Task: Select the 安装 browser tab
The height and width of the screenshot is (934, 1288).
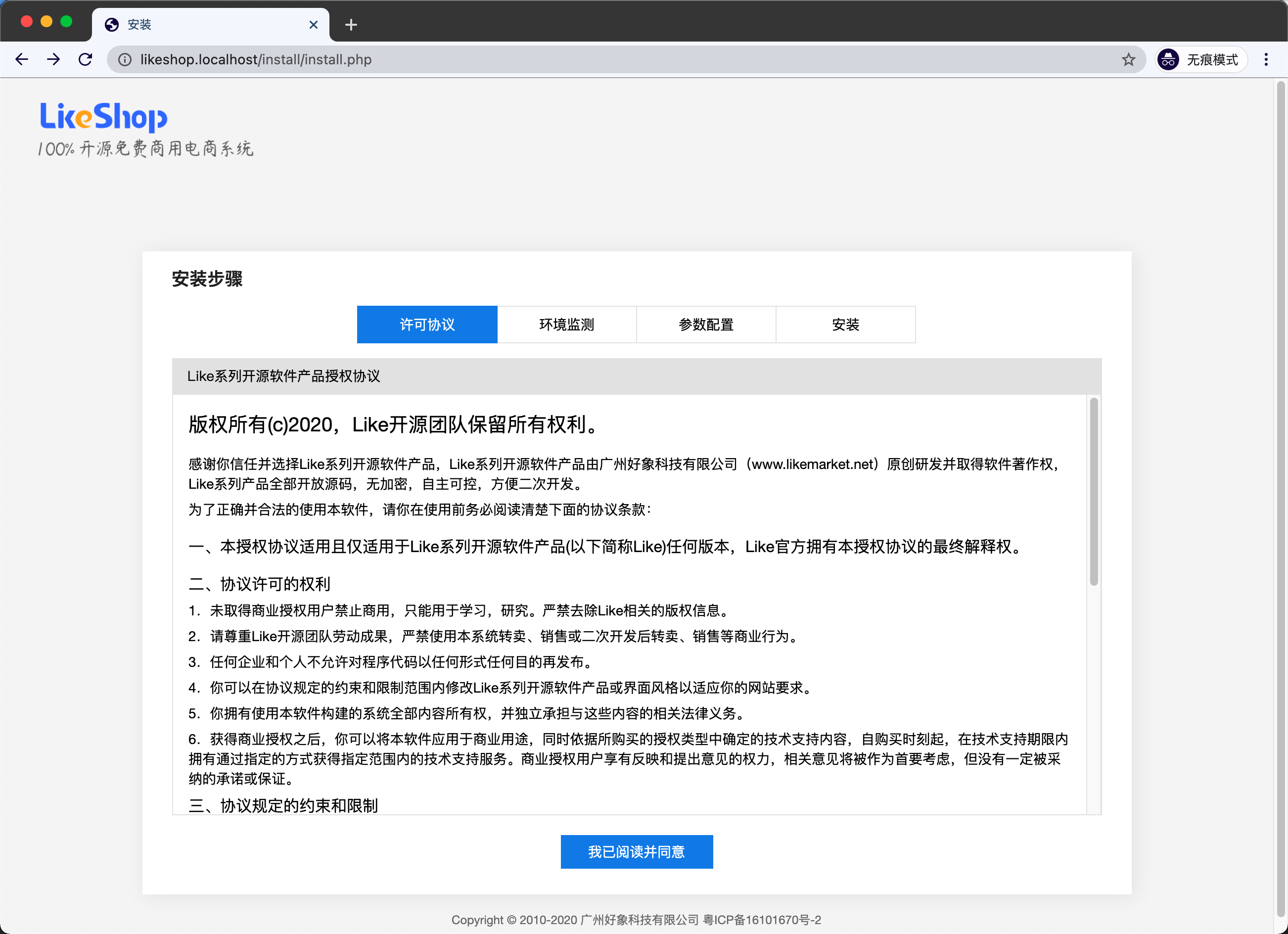Action: click(210, 24)
